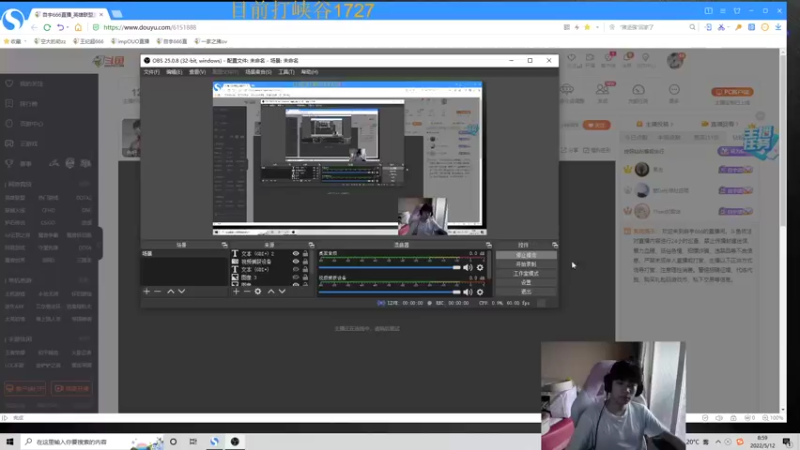Open the OBS Edit menu
Image resolution: width=800 pixels, height=450 pixels.
[174, 72]
